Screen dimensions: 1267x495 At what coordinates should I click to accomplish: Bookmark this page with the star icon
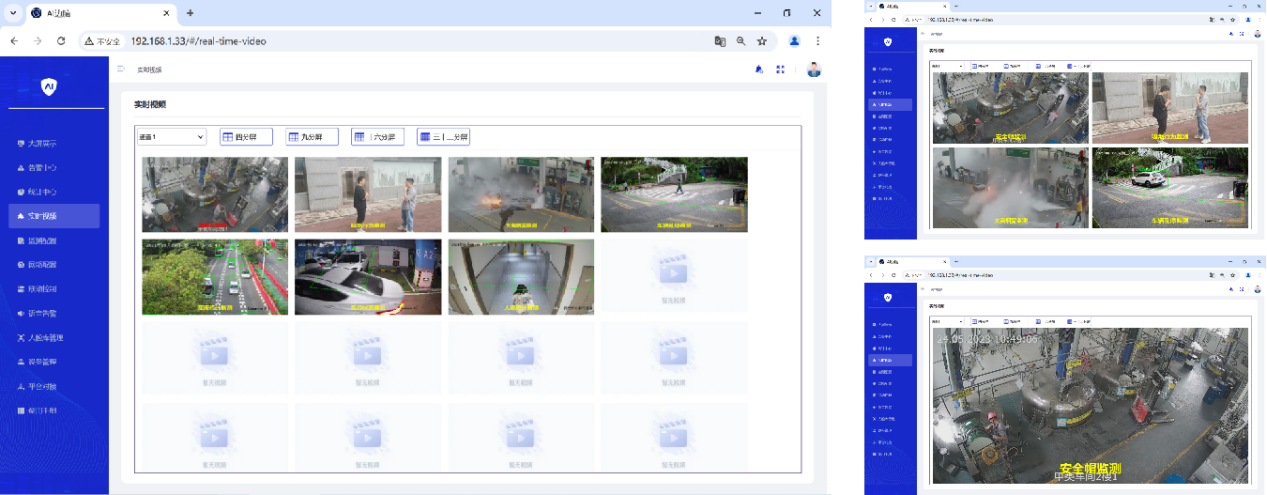point(762,41)
